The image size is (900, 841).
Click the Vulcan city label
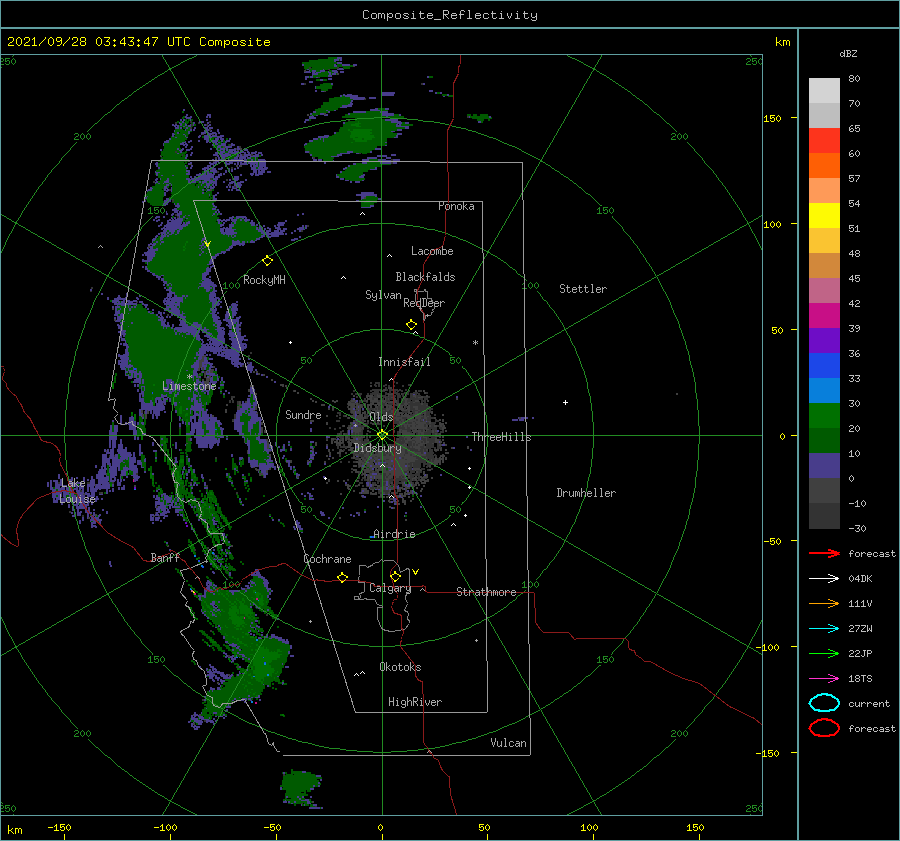click(x=509, y=743)
